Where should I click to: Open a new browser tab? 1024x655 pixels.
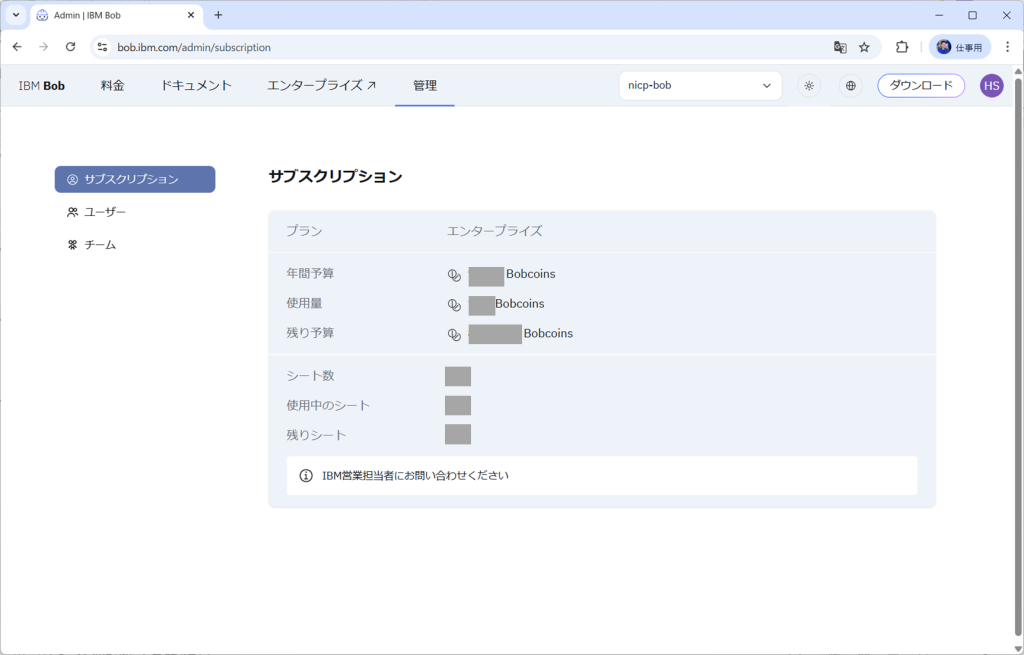pyautogui.click(x=218, y=15)
